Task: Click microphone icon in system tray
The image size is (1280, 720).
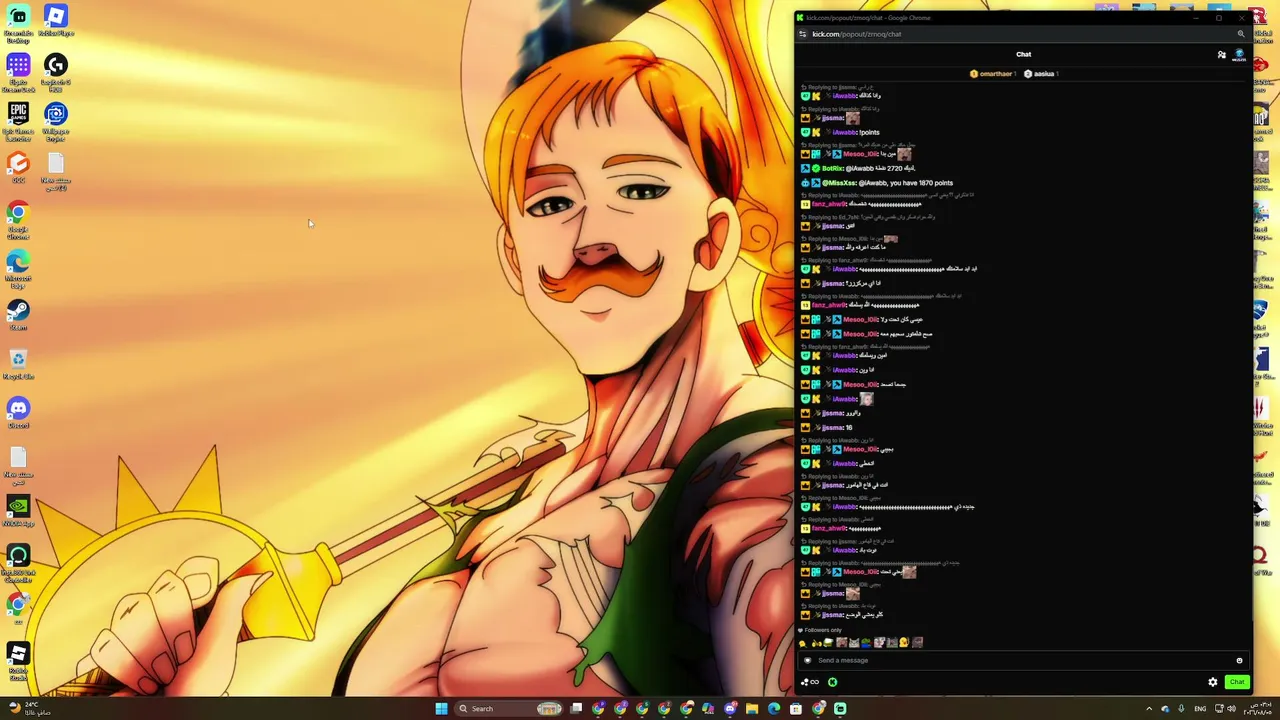Action: point(1181,708)
